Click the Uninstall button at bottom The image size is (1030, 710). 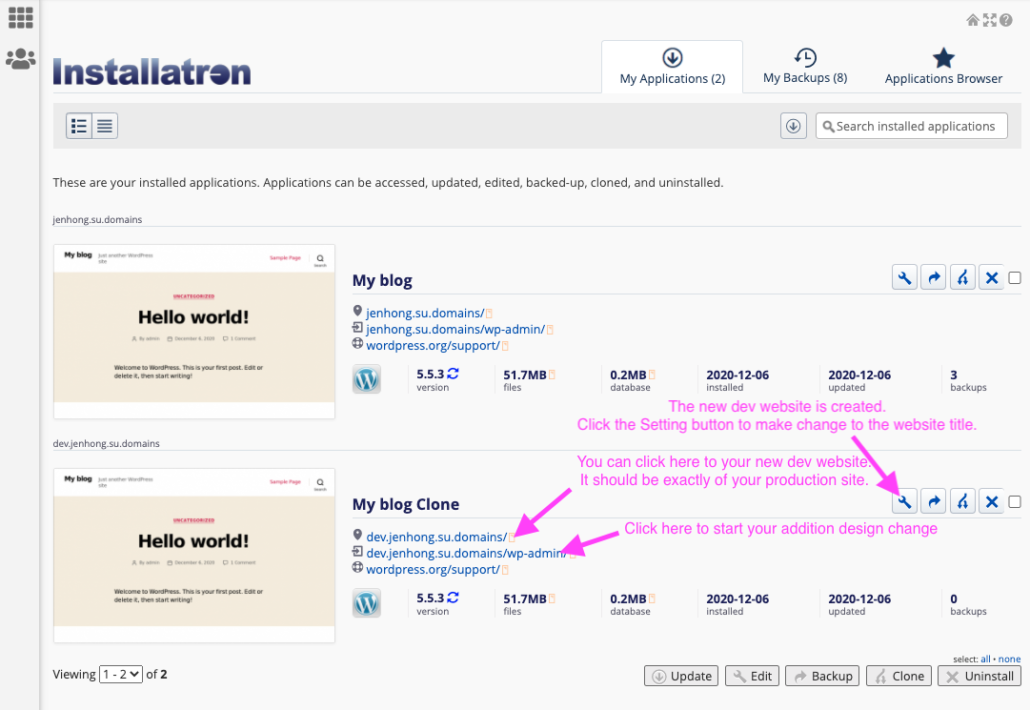tap(979, 676)
